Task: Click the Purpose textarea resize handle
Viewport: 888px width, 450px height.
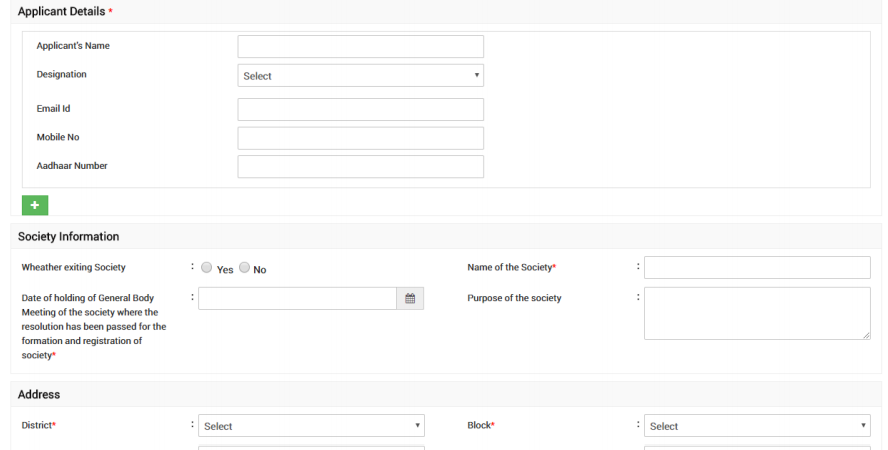Action: pyautogui.click(x=866, y=336)
